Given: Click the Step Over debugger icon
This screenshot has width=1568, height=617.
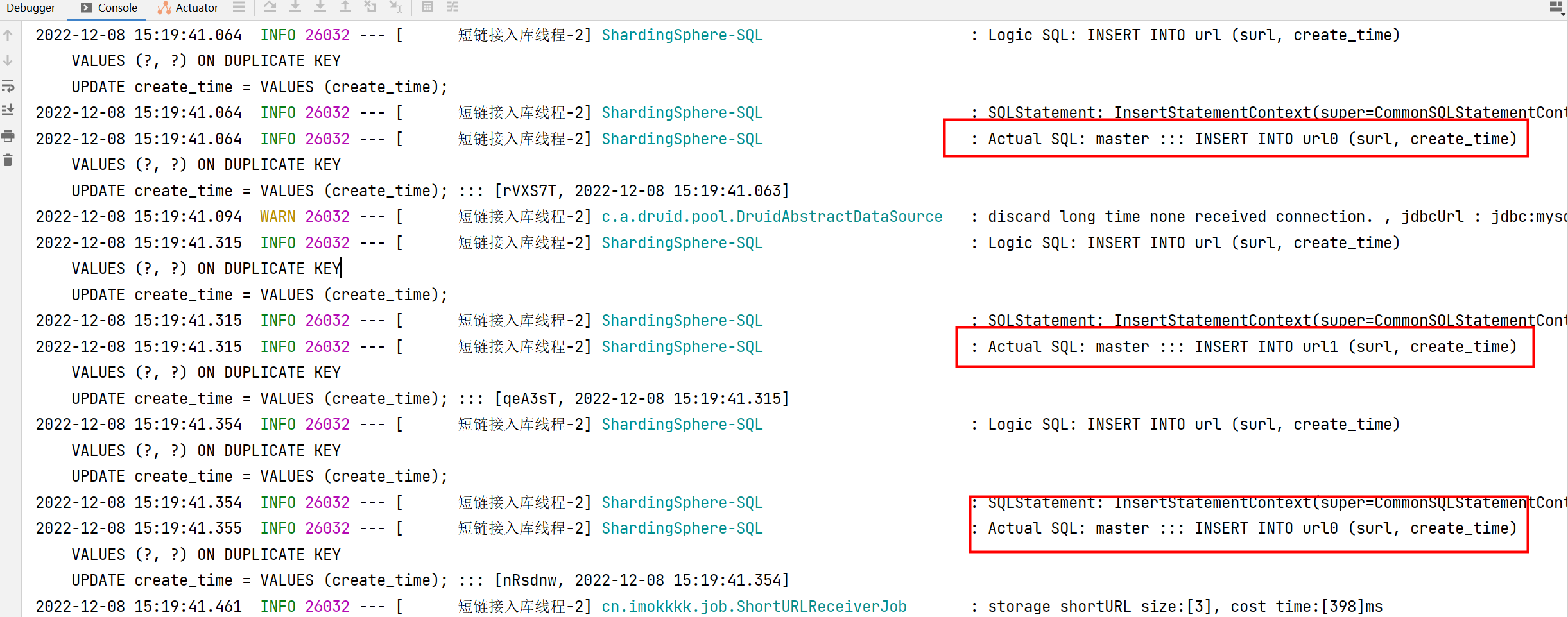Looking at the screenshot, I should coord(270,7).
